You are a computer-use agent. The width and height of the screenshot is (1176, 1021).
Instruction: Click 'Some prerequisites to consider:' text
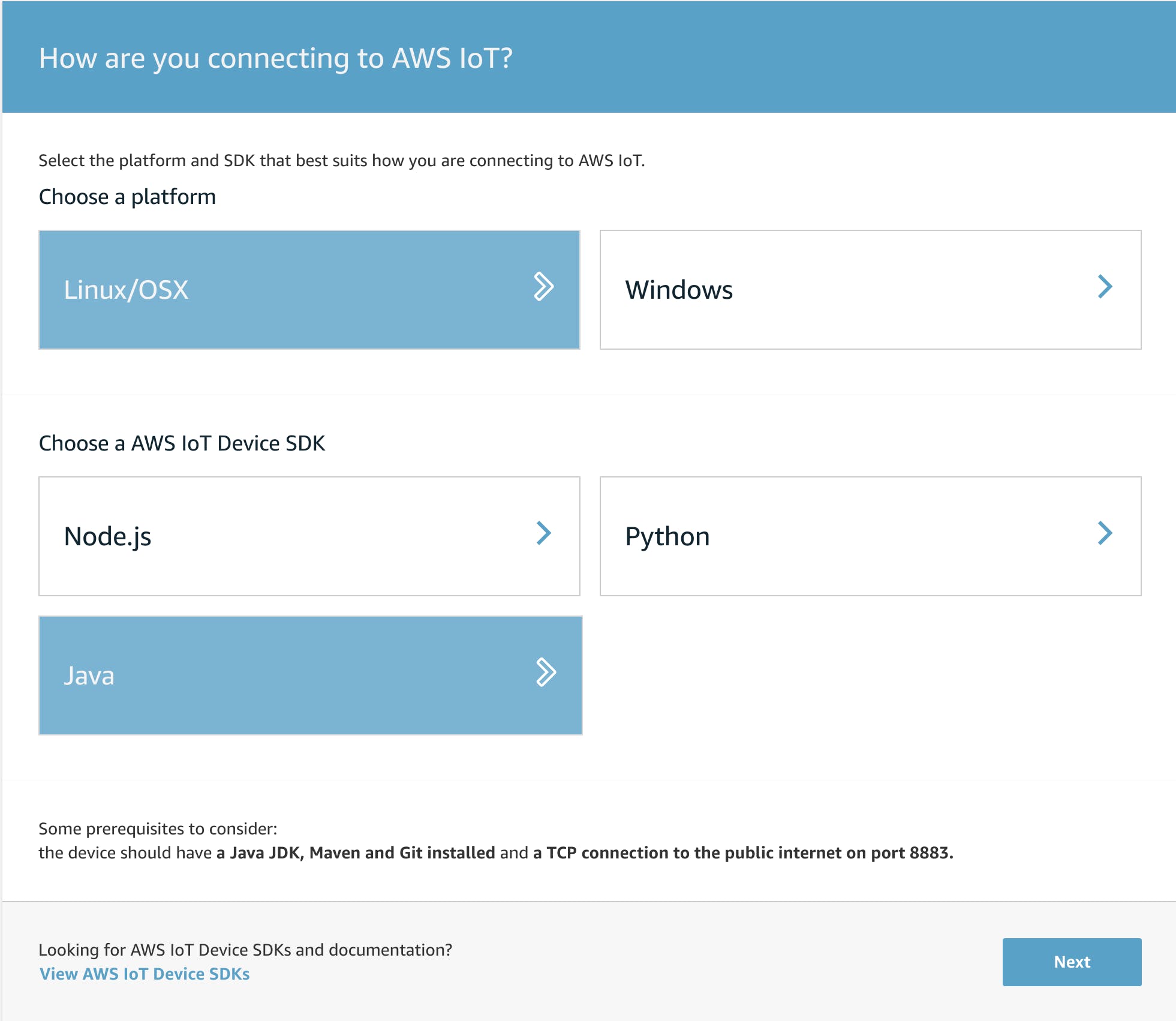tap(158, 828)
